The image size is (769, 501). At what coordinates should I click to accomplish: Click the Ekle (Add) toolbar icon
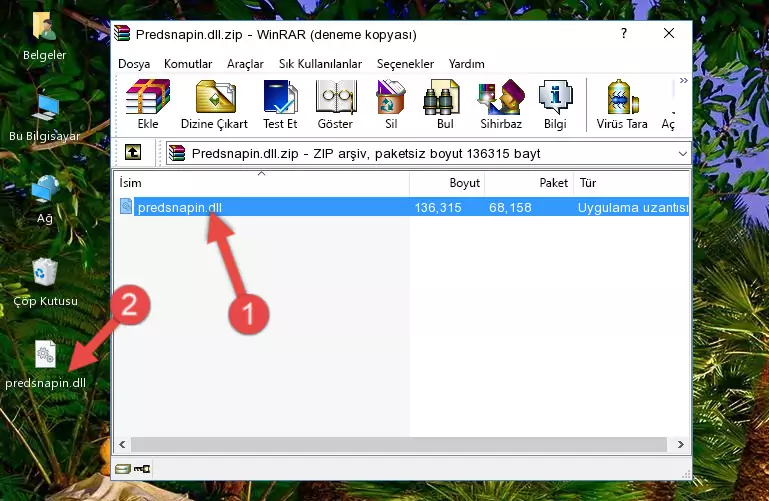(x=148, y=104)
